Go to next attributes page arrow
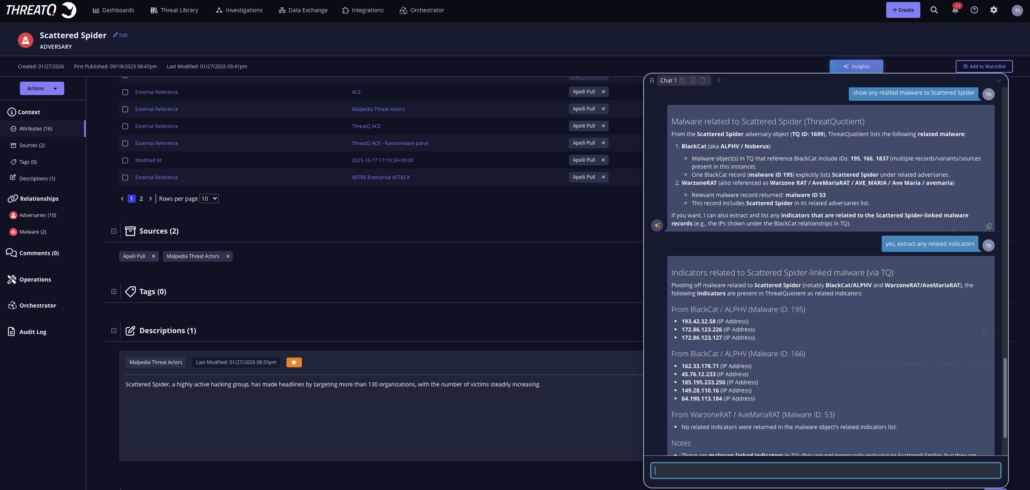Screen dimensions: 1030x490 pyautogui.click(x=150, y=198)
